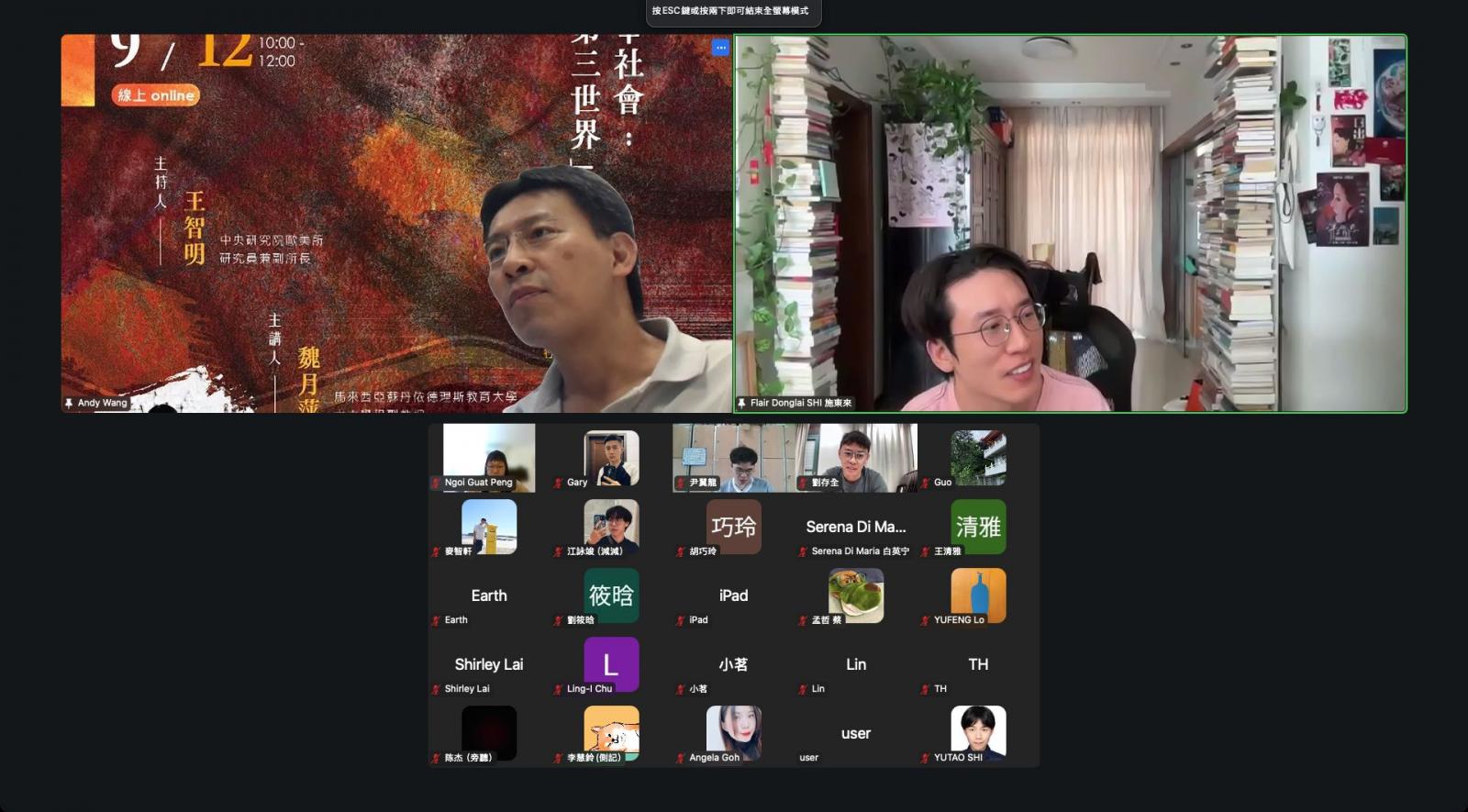Click the purple L avatar of Ling-I Chu
Image resolution: width=1468 pixels, height=812 pixels.
[611, 663]
